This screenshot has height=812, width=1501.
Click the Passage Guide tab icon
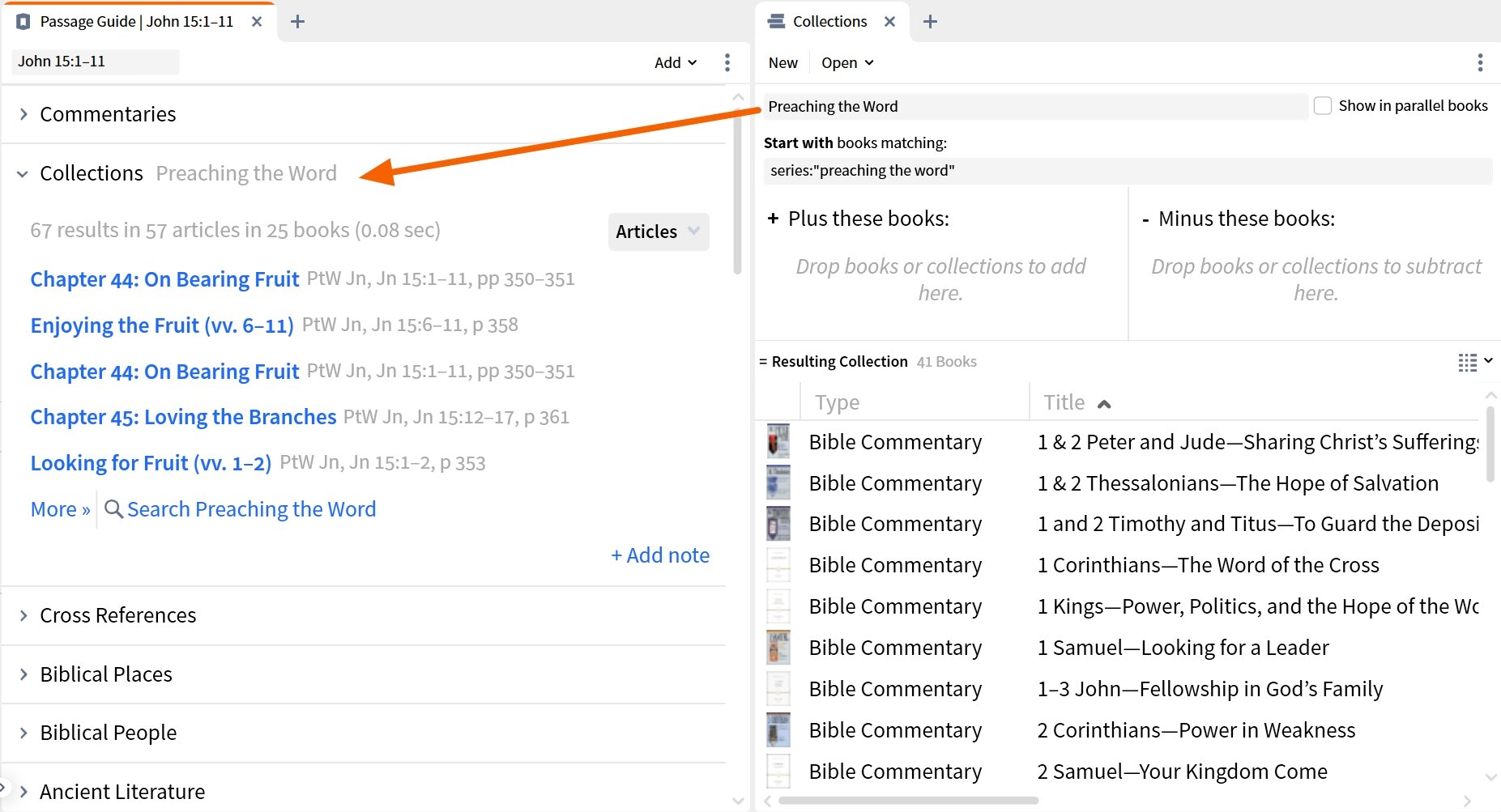(23, 22)
